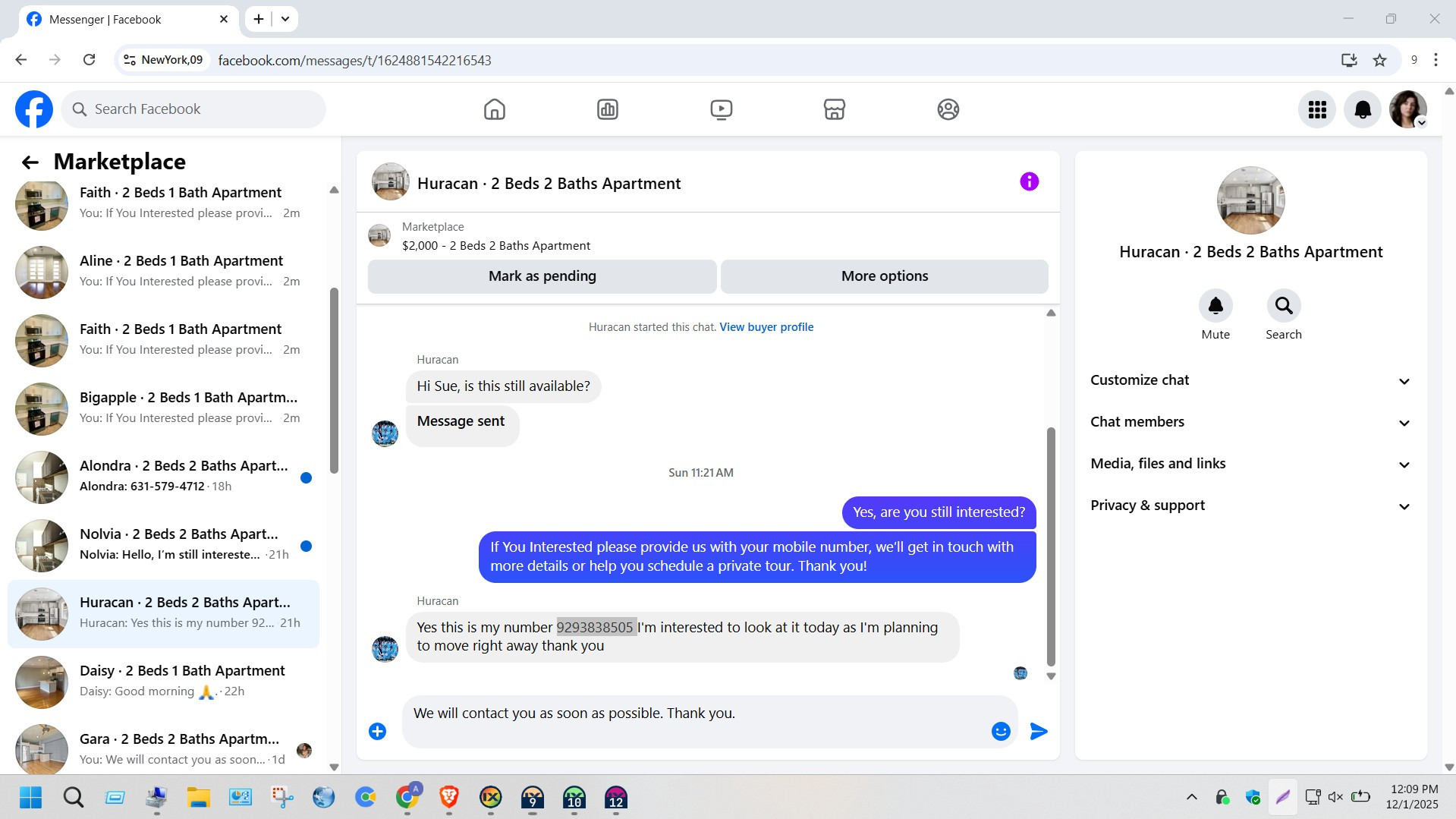
Task: Click the Search Facebook field
Action: [x=193, y=109]
